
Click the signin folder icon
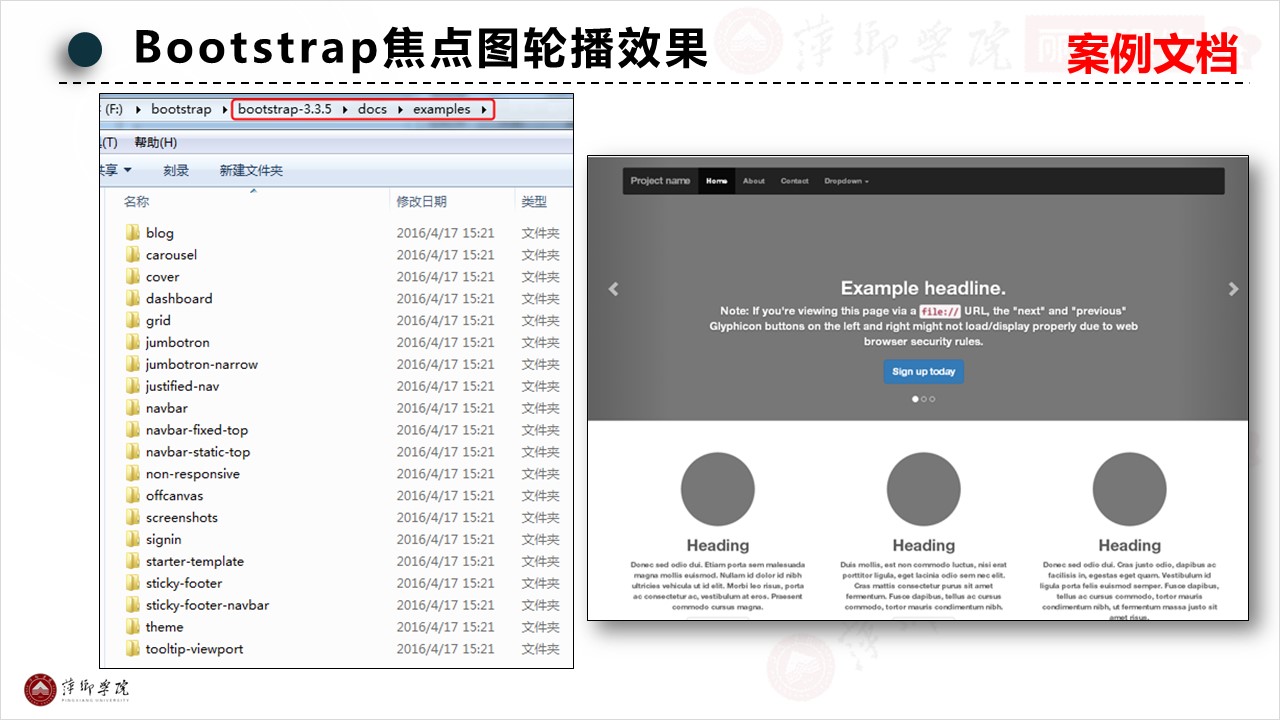pyautogui.click(x=133, y=540)
